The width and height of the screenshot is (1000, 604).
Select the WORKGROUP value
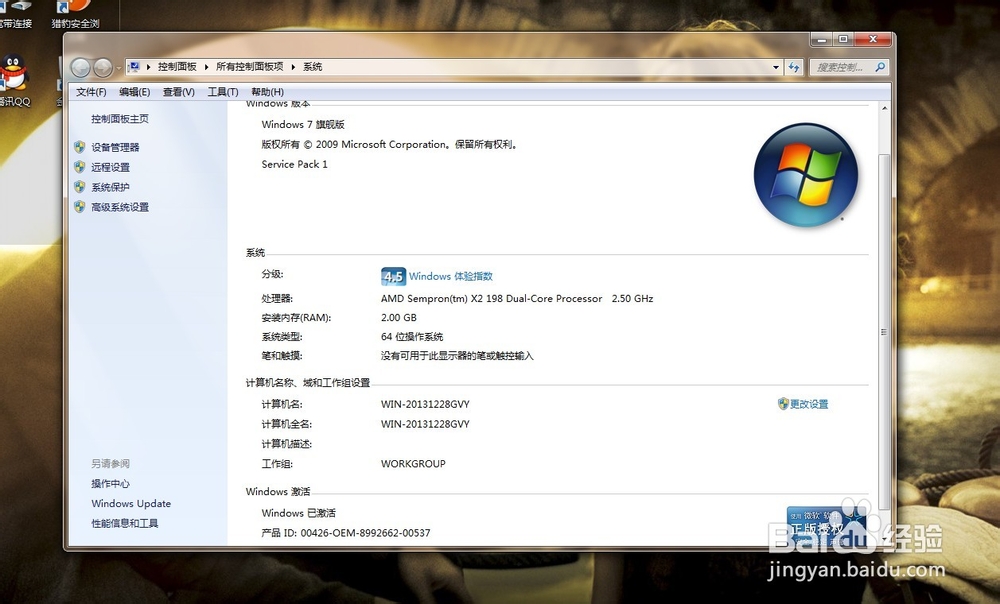point(413,464)
